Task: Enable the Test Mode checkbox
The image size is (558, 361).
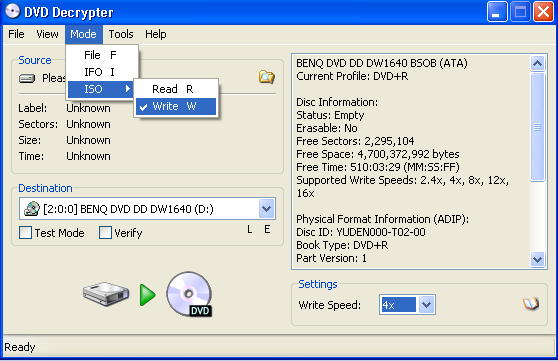Action: [25, 233]
